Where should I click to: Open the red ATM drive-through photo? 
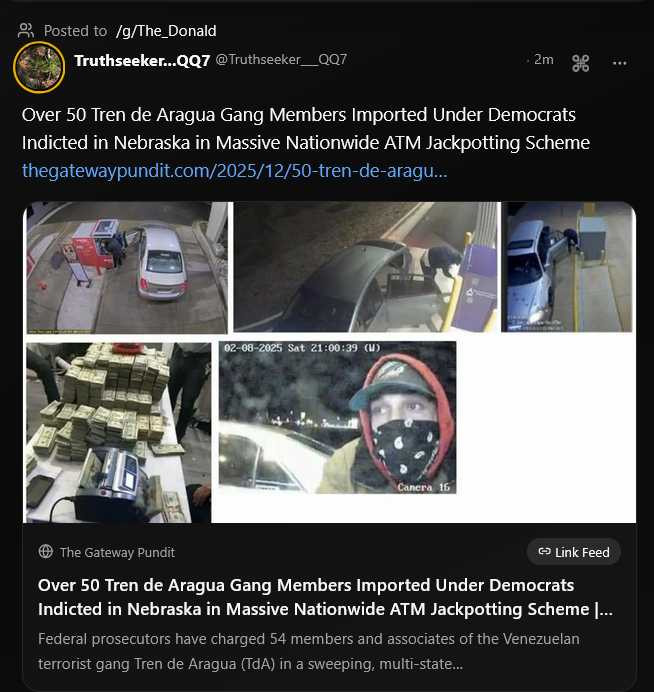point(127,268)
